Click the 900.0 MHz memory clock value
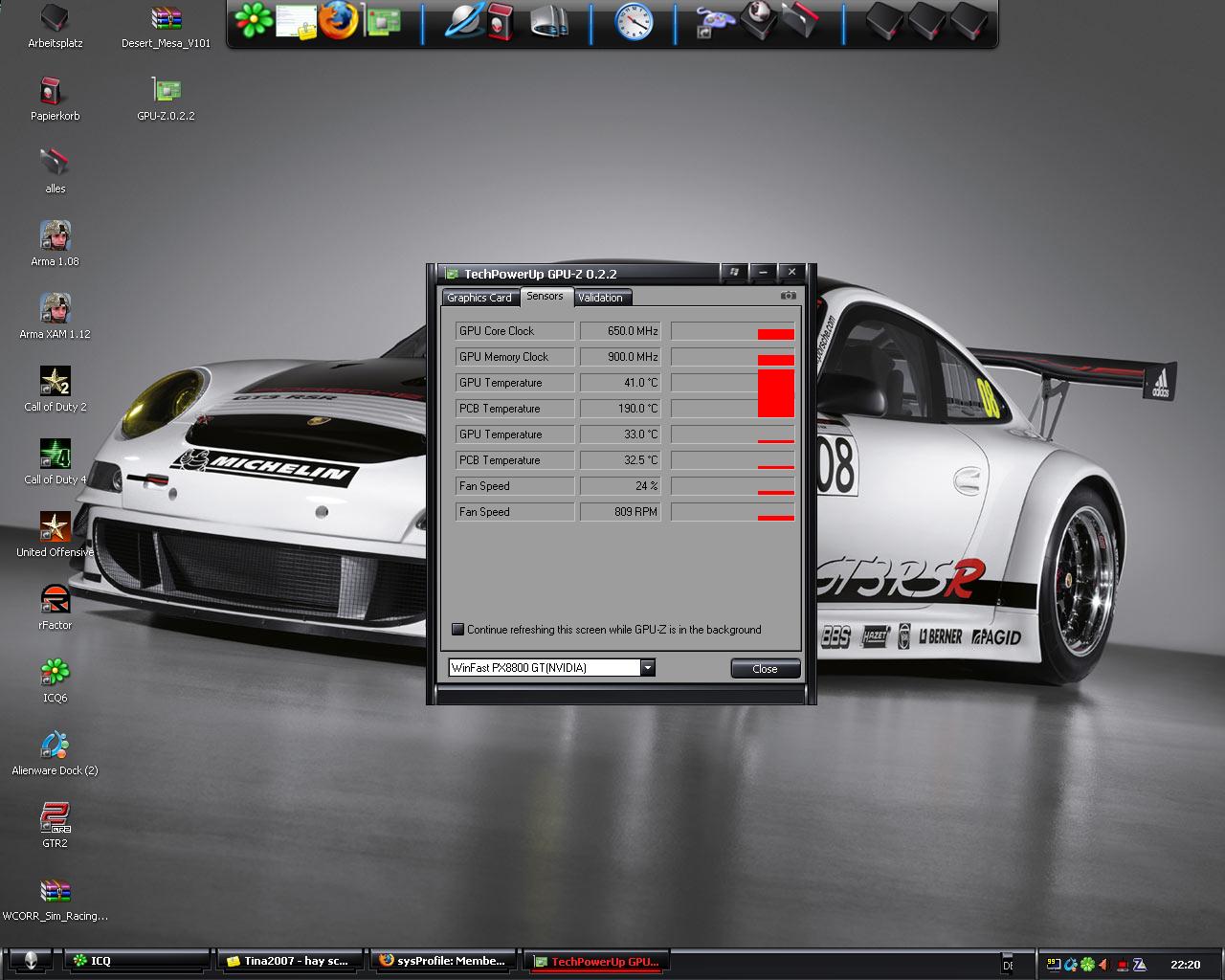Image resolution: width=1225 pixels, height=980 pixels. point(620,357)
